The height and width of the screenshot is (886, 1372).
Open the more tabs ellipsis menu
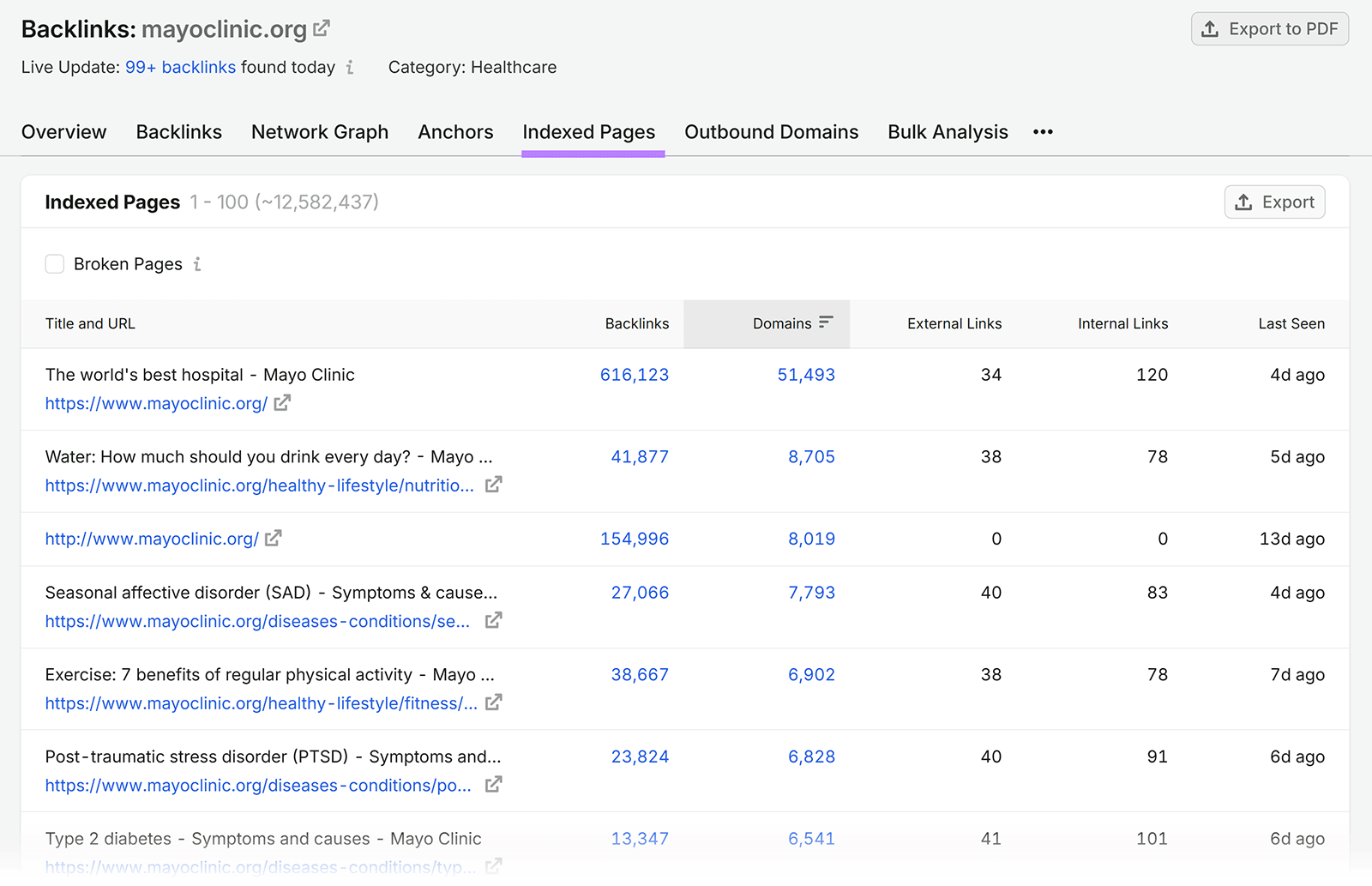pyautogui.click(x=1043, y=132)
